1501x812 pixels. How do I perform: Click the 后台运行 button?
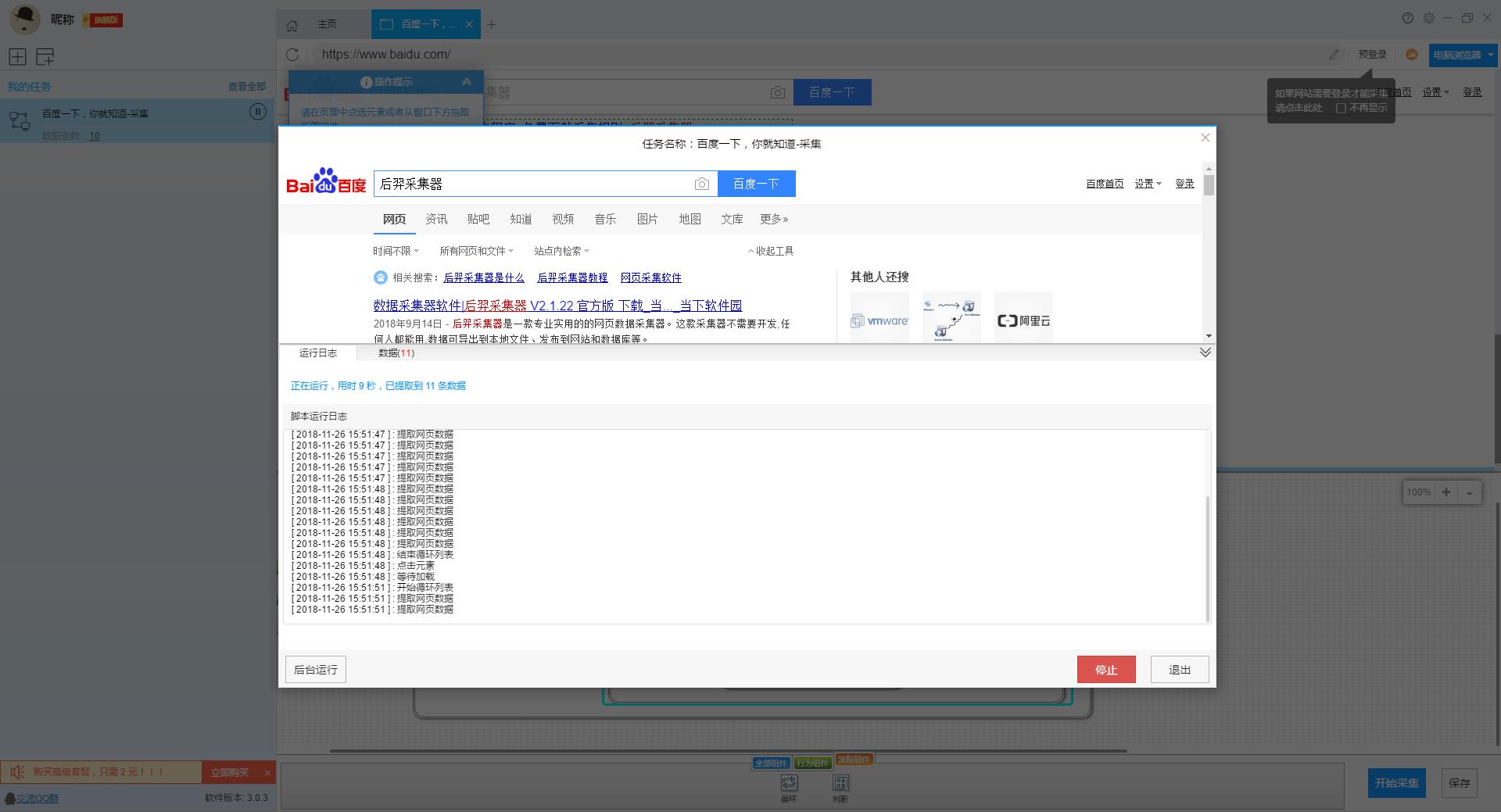pyautogui.click(x=316, y=670)
